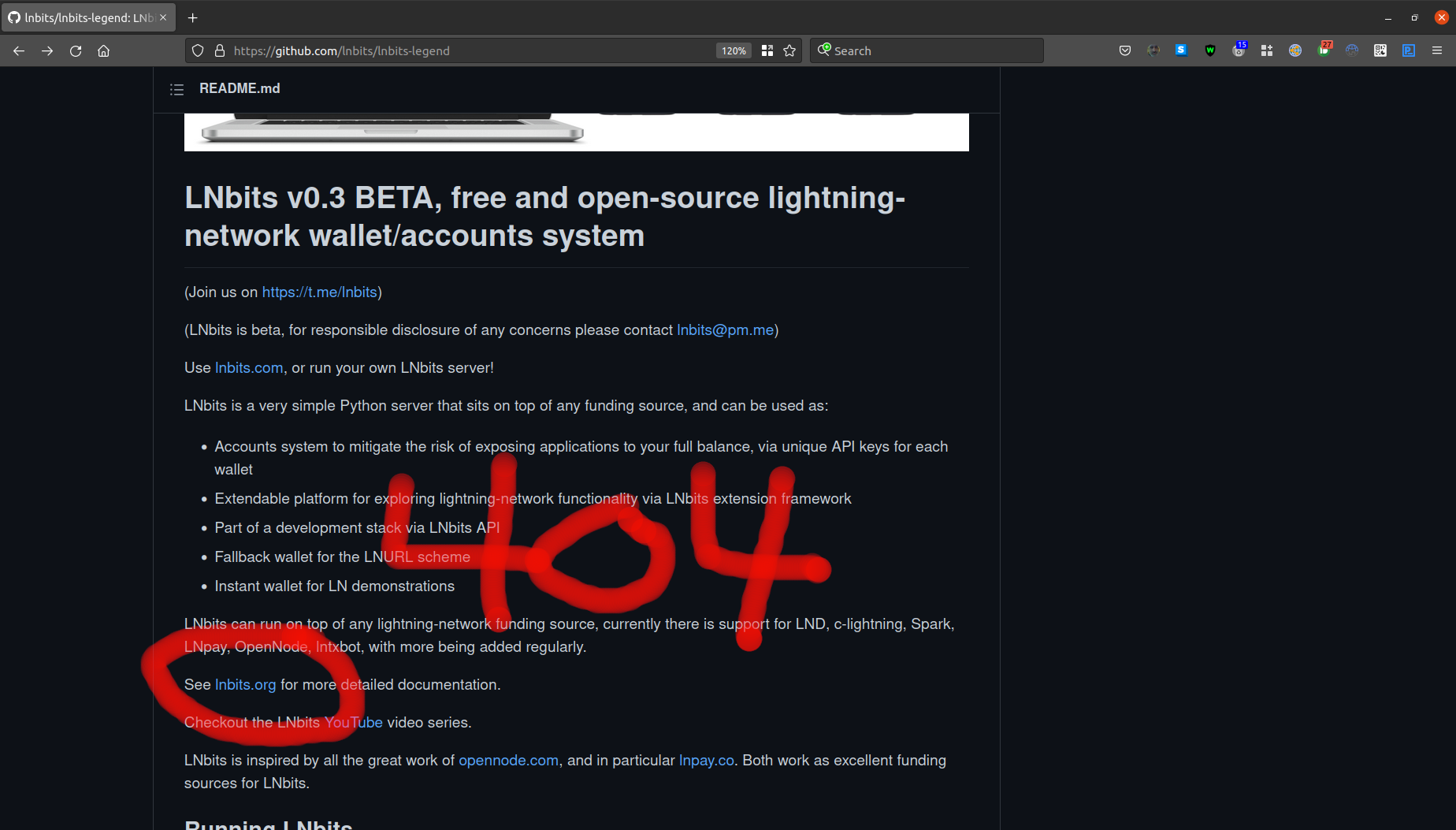The width and height of the screenshot is (1456, 830).
Task: Click the 'Running LNbits' heading
Action: tap(268, 824)
